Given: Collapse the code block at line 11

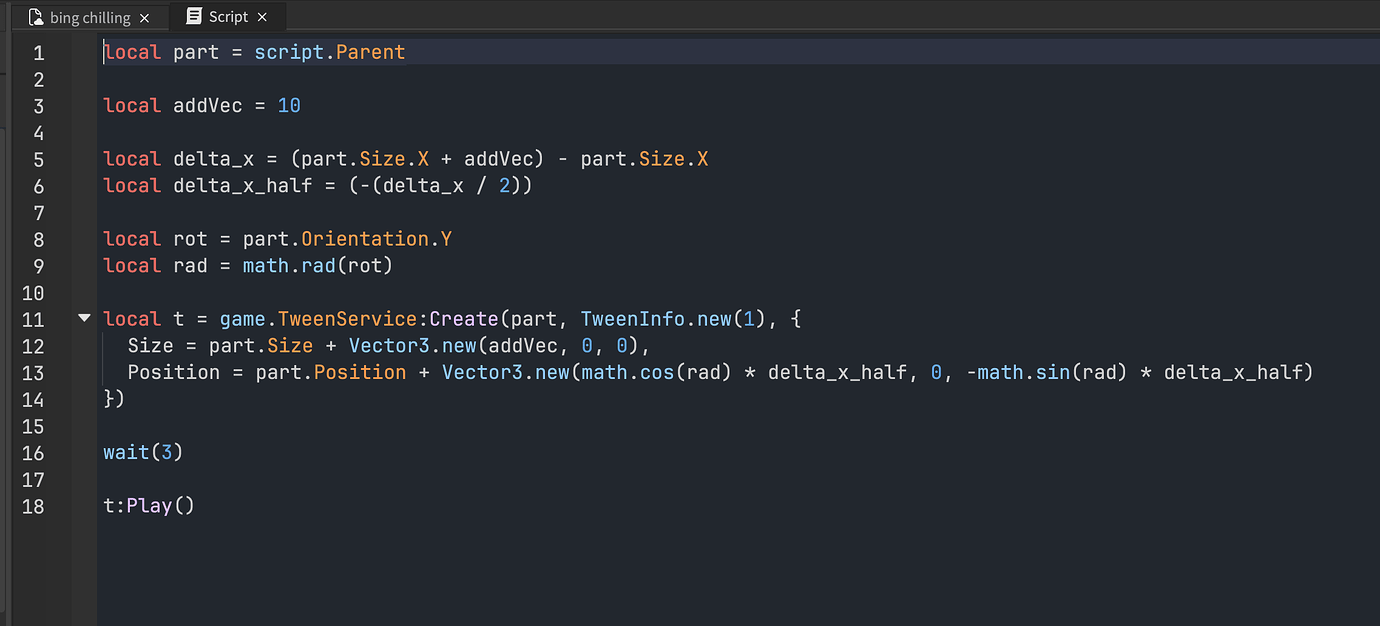Looking at the screenshot, I should click(84, 319).
